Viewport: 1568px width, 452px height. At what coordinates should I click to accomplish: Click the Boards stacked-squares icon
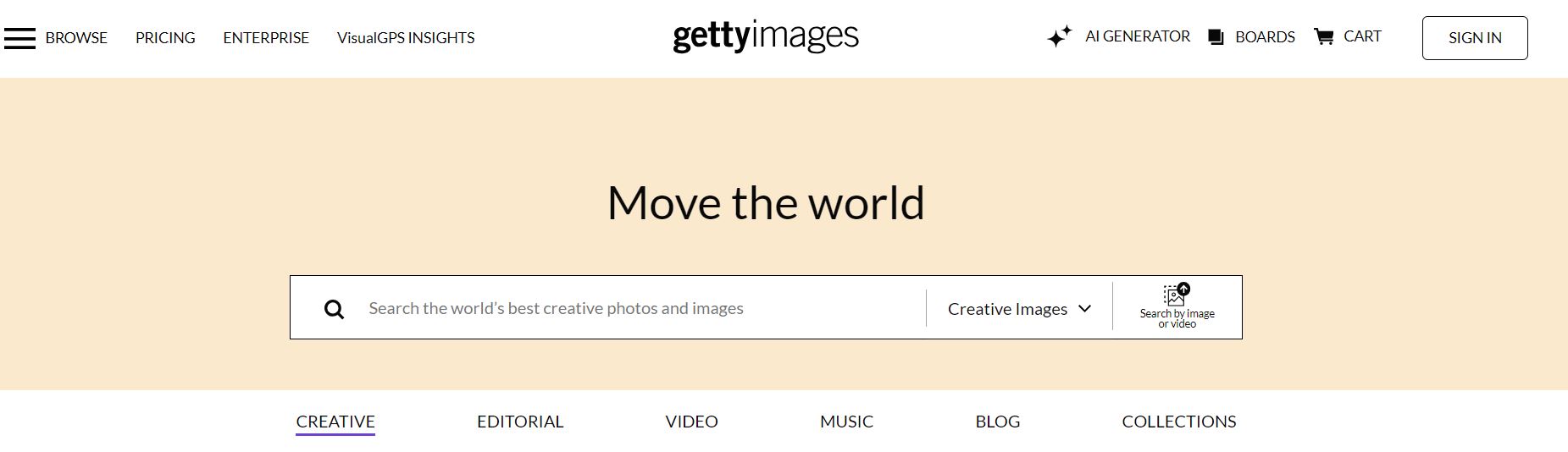click(1216, 37)
